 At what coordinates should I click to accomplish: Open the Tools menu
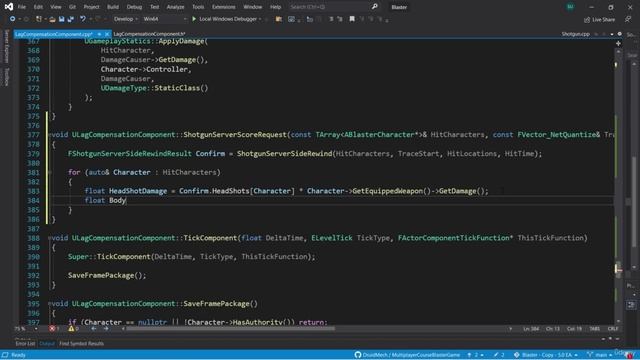coord(198,7)
